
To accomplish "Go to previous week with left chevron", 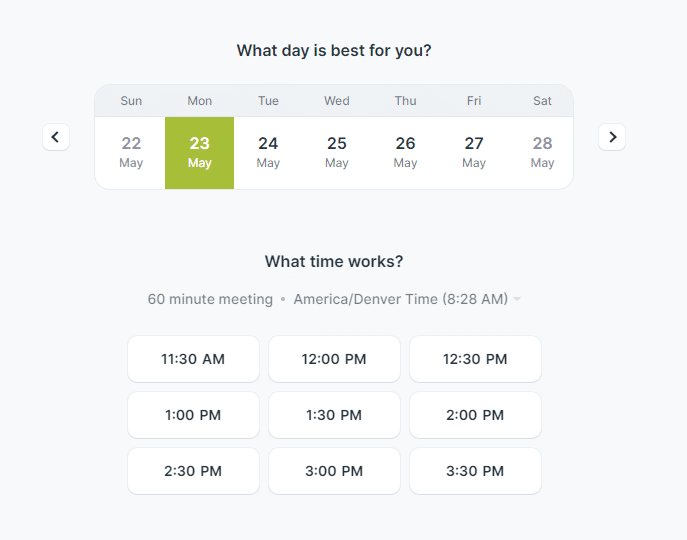I will click(56, 137).
